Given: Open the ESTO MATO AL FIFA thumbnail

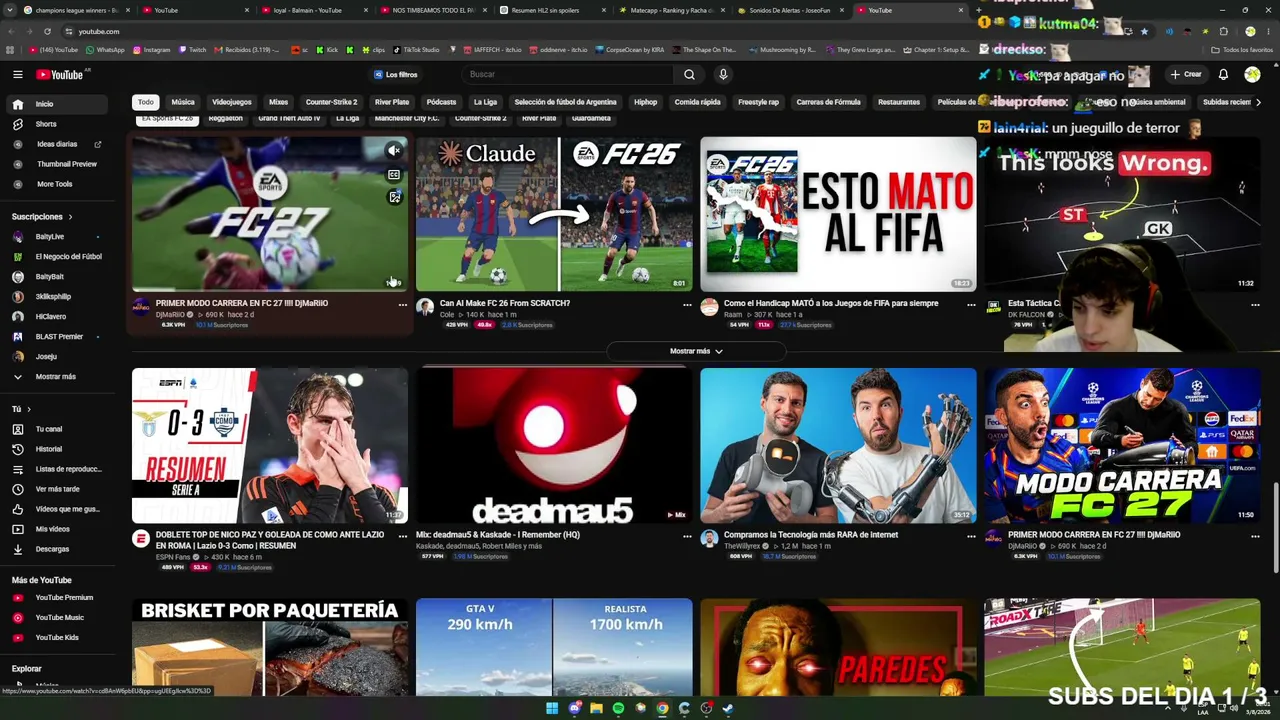Looking at the screenshot, I should (838, 214).
